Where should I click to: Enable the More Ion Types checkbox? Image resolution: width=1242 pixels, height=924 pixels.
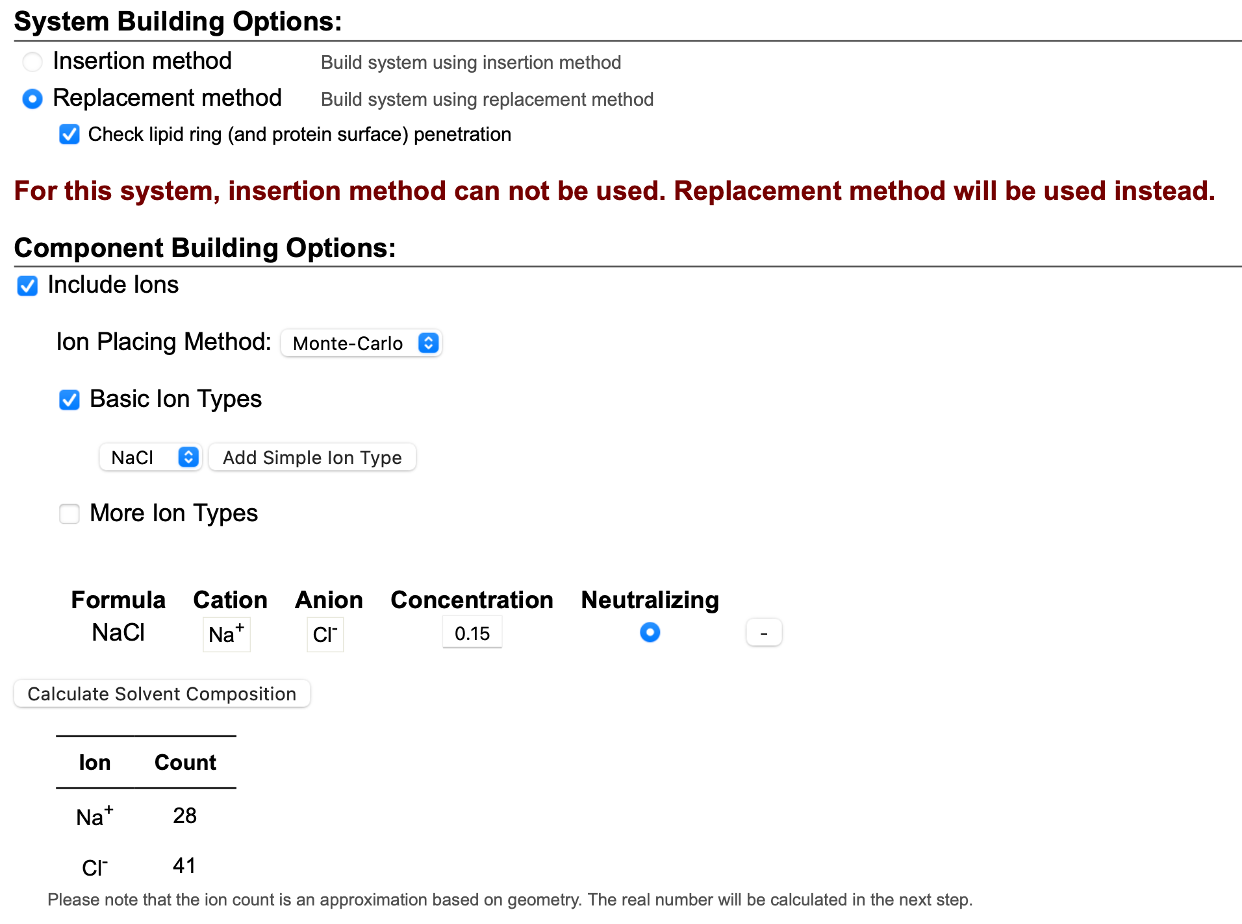[x=69, y=514]
